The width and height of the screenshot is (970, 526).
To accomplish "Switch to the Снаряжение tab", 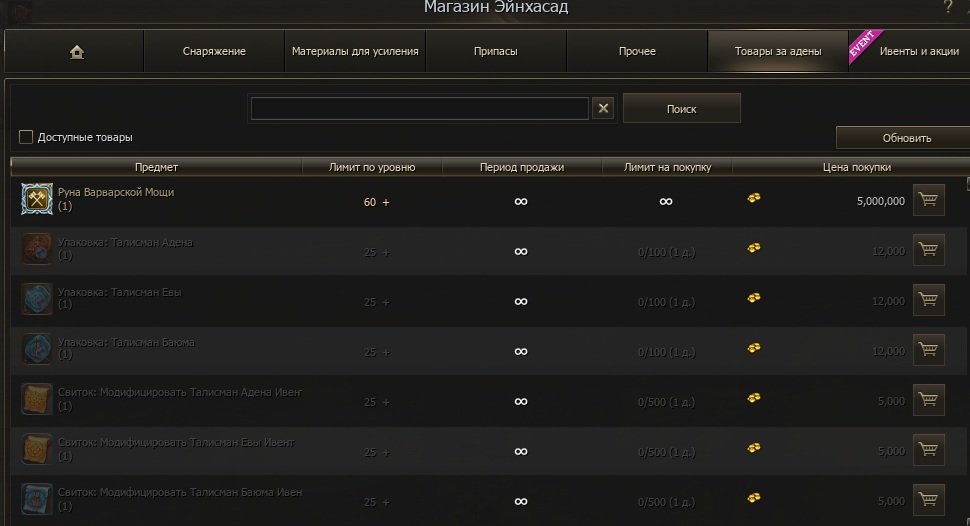I will click(x=214, y=51).
